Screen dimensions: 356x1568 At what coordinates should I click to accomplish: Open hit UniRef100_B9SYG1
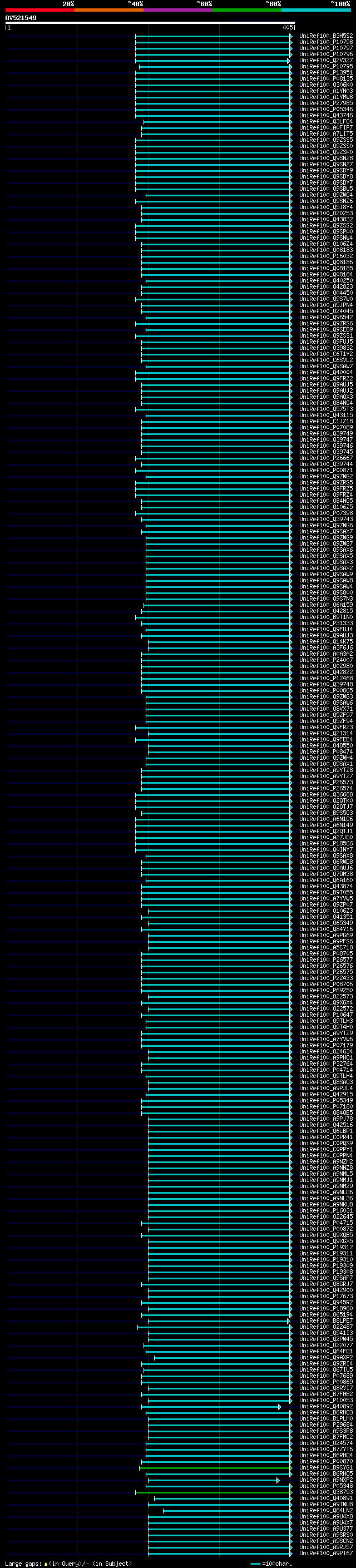point(326,1467)
